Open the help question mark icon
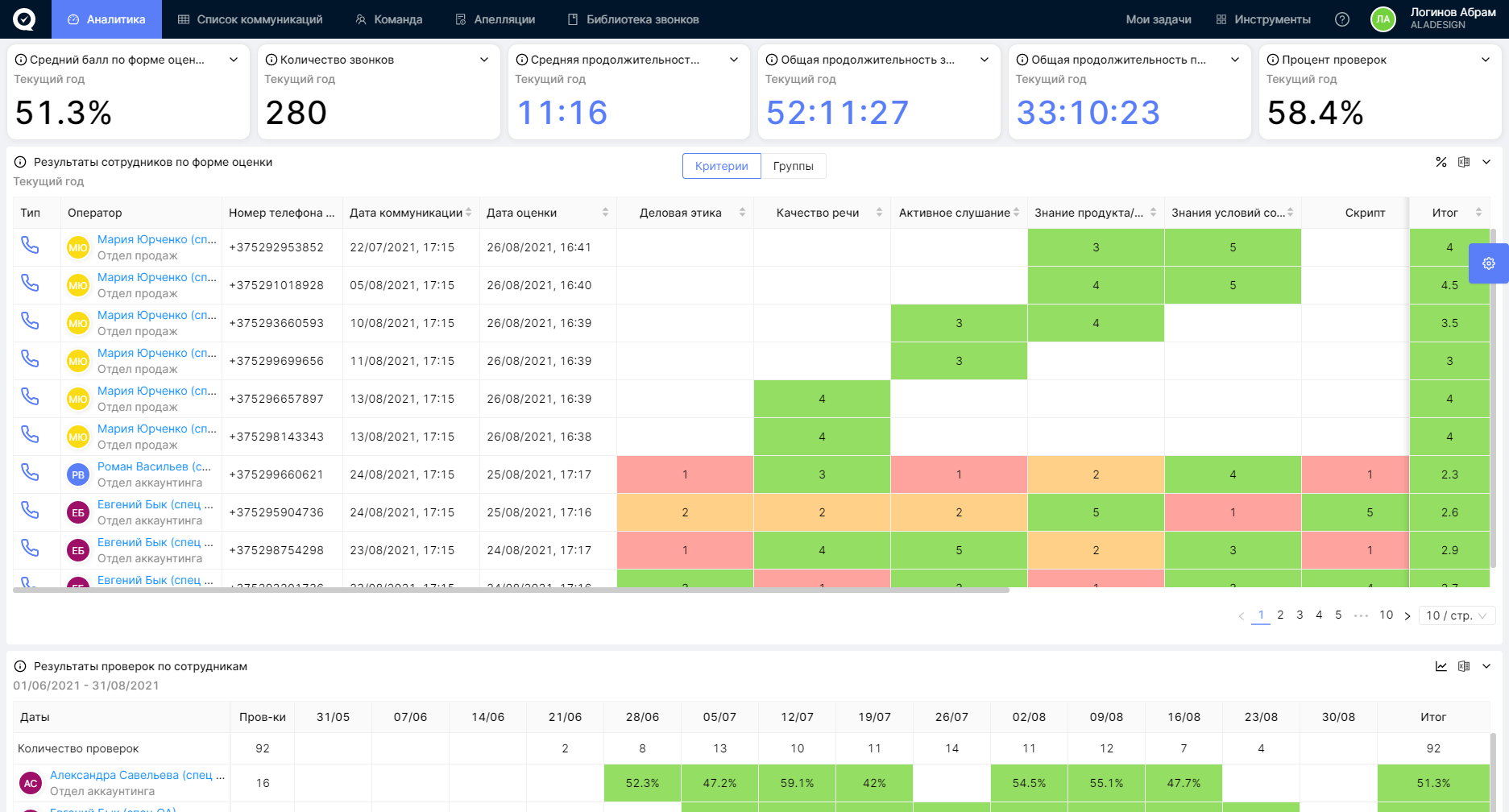This screenshot has width=1509, height=812. click(x=1342, y=19)
